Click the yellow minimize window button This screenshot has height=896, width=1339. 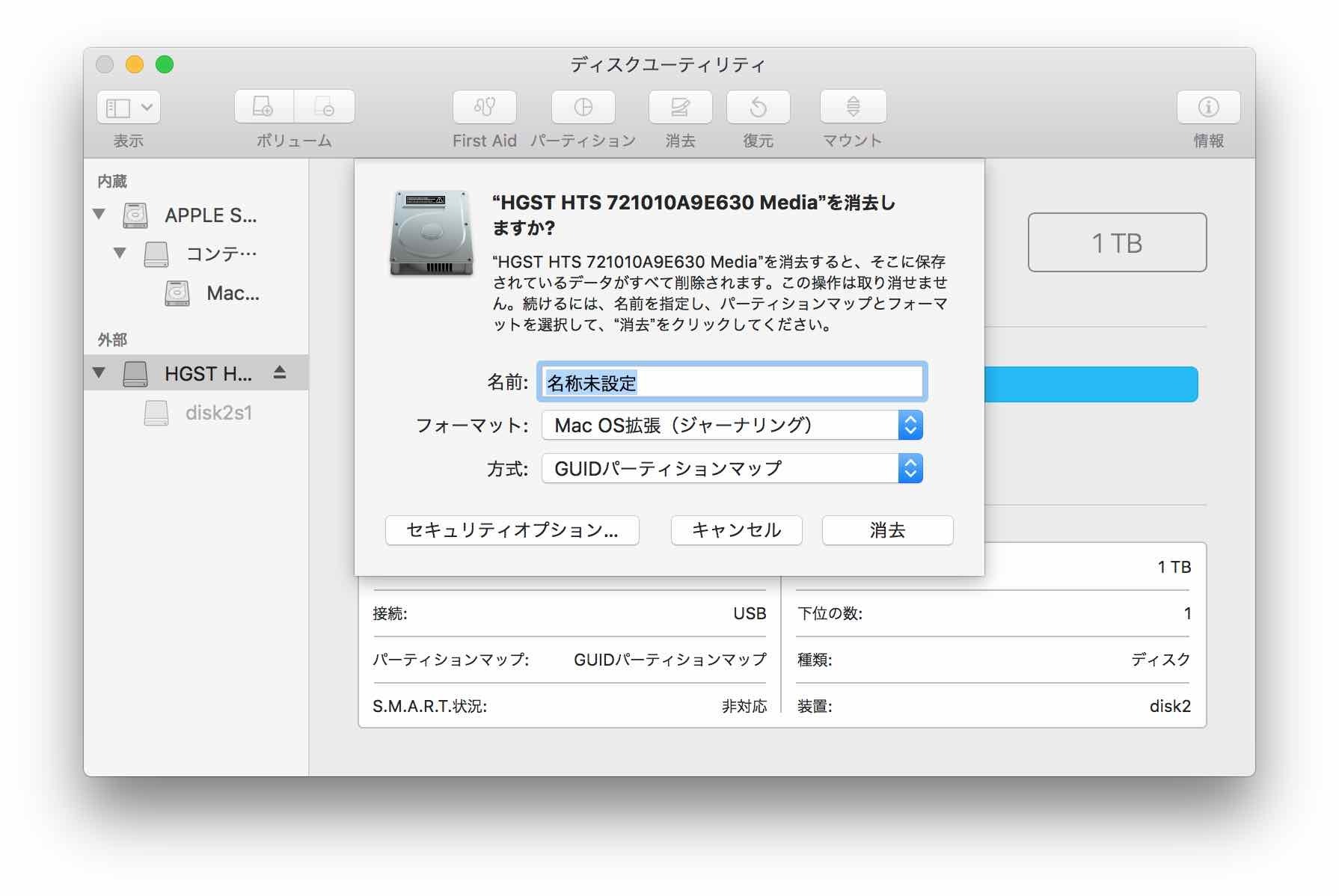[x=135, y=64]
